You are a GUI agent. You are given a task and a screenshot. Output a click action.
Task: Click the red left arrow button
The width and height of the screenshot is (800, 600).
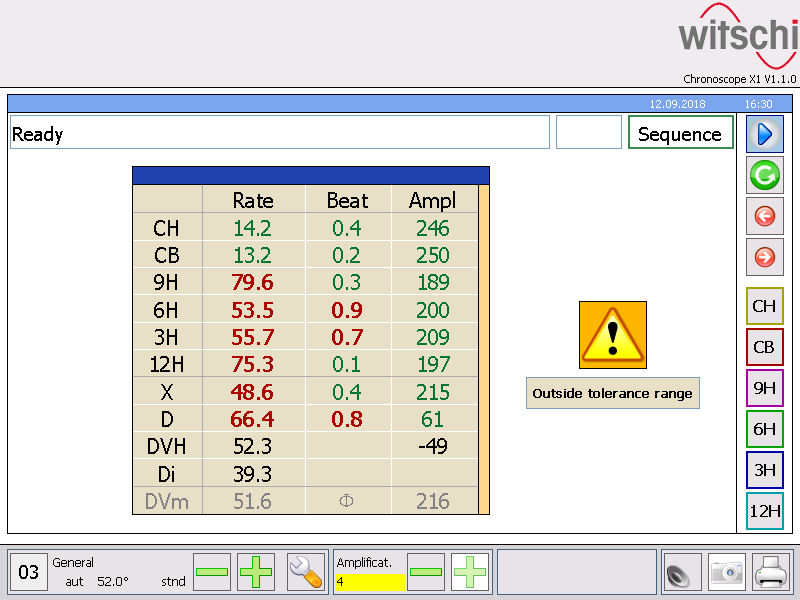click(x=765, y=216)
